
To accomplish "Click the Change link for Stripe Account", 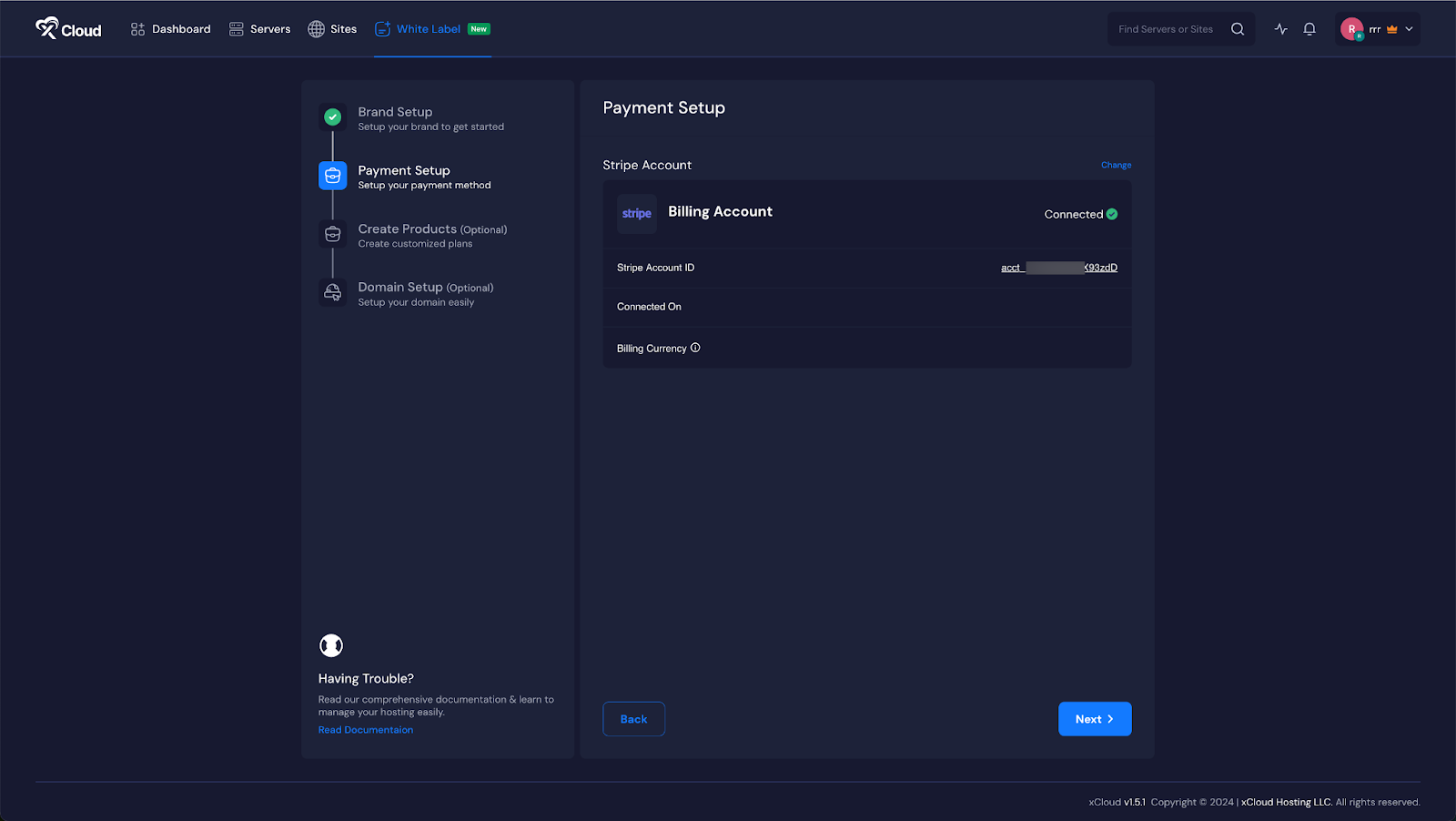I will (1116, 165).
